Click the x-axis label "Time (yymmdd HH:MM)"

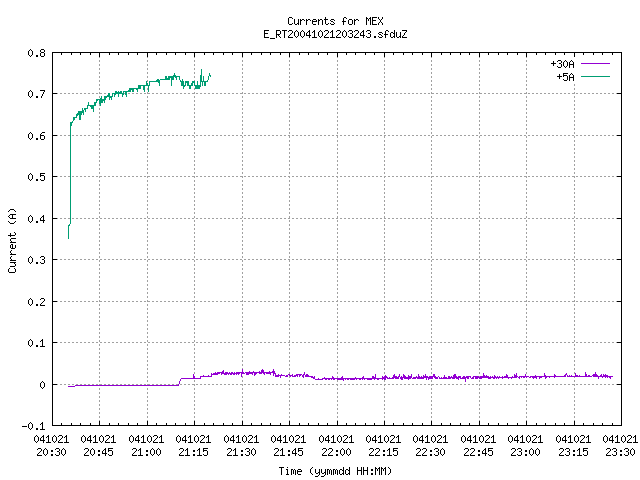[x=335, y=471]
